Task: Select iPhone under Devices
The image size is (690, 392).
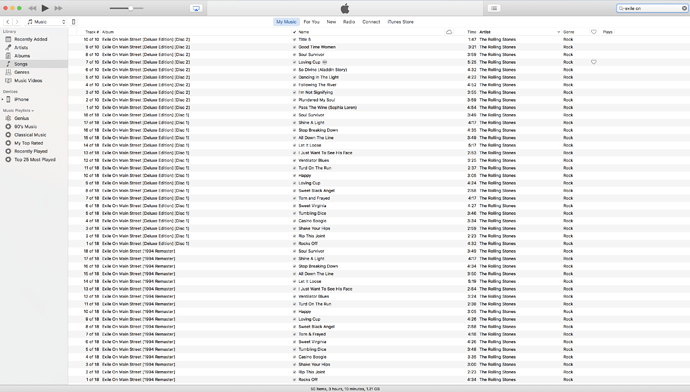Action: point(21,99)
